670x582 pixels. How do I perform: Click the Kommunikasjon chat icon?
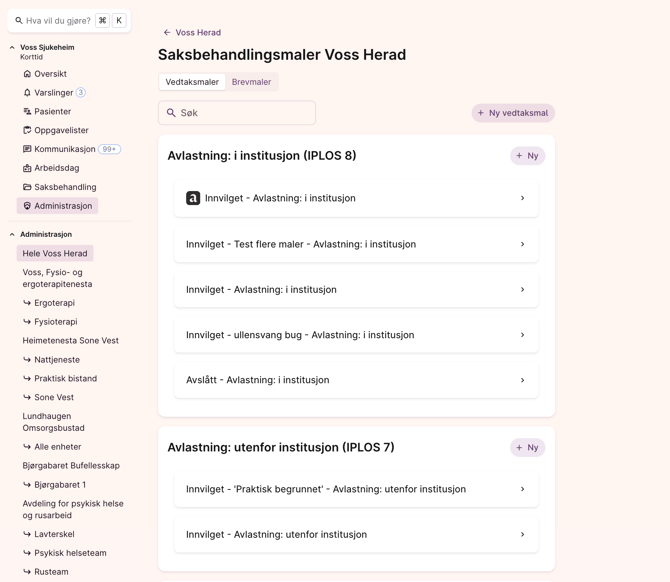pos(27,149)
